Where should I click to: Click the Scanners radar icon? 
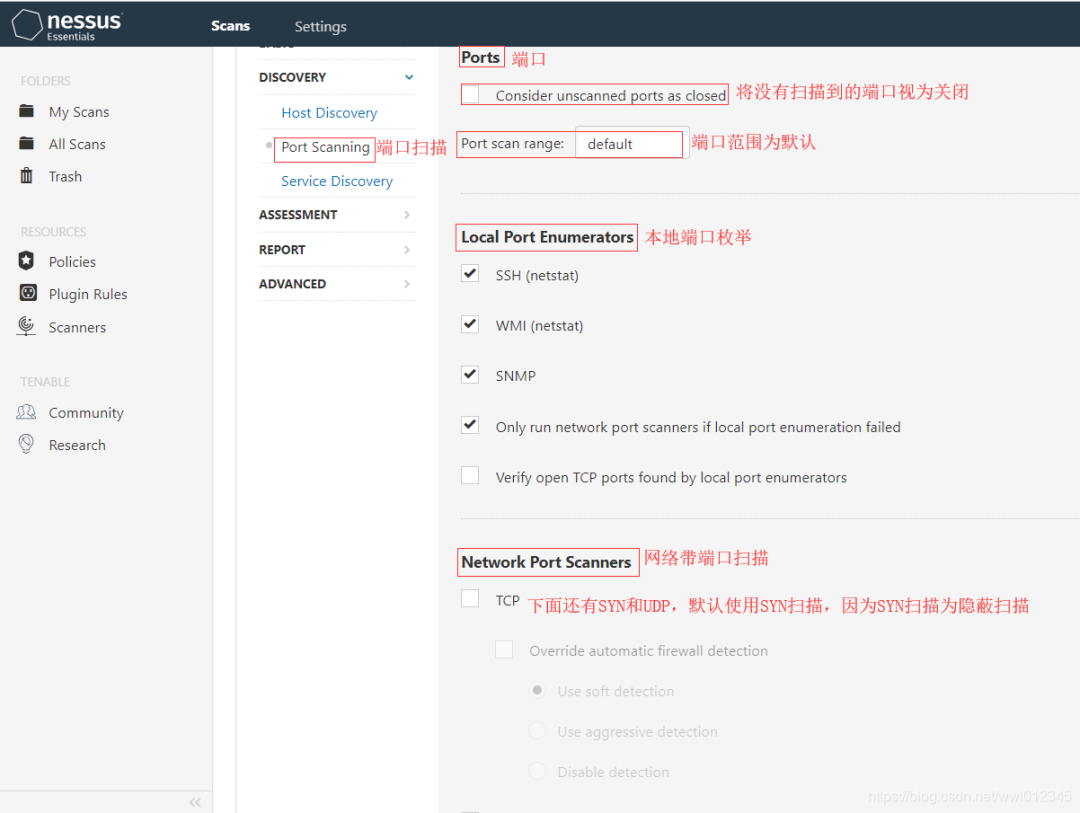tap(26, 326)
